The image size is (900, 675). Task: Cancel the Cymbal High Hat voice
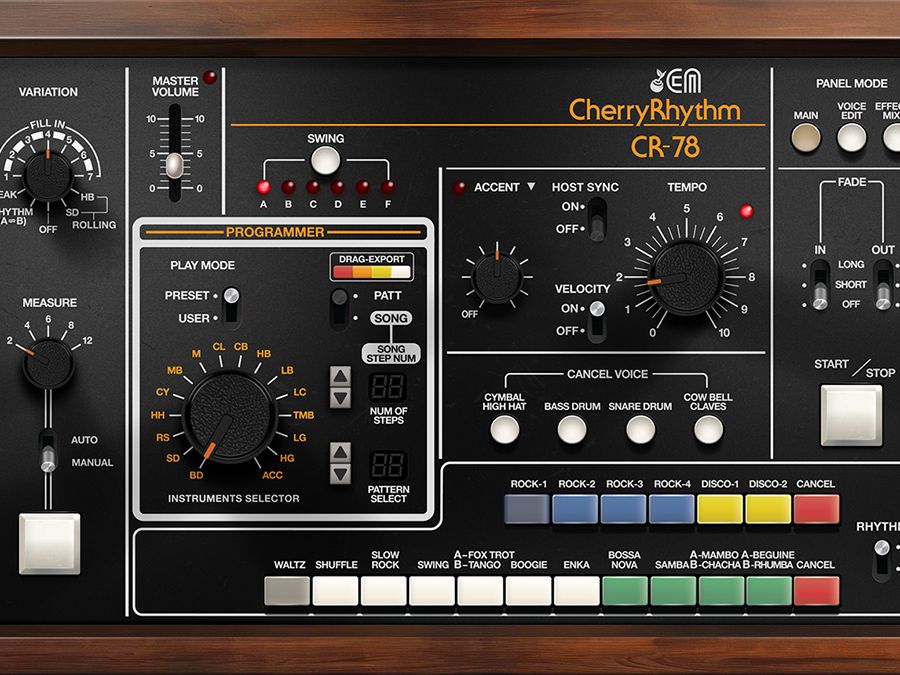click(x=505, y=430)
